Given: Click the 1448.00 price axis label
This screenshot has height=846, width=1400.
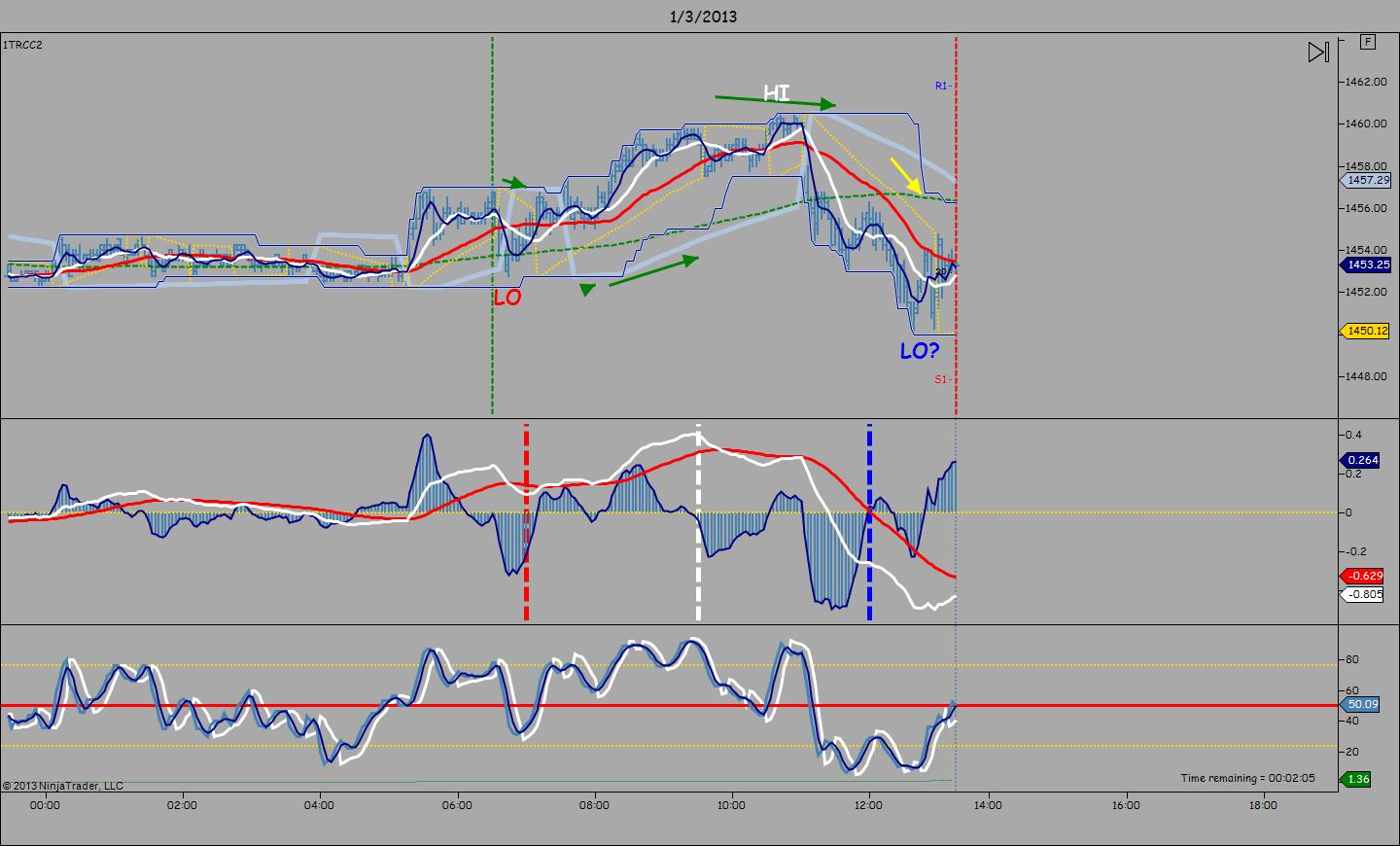Looking at the screenshot, I should [x=1367, y=376].
